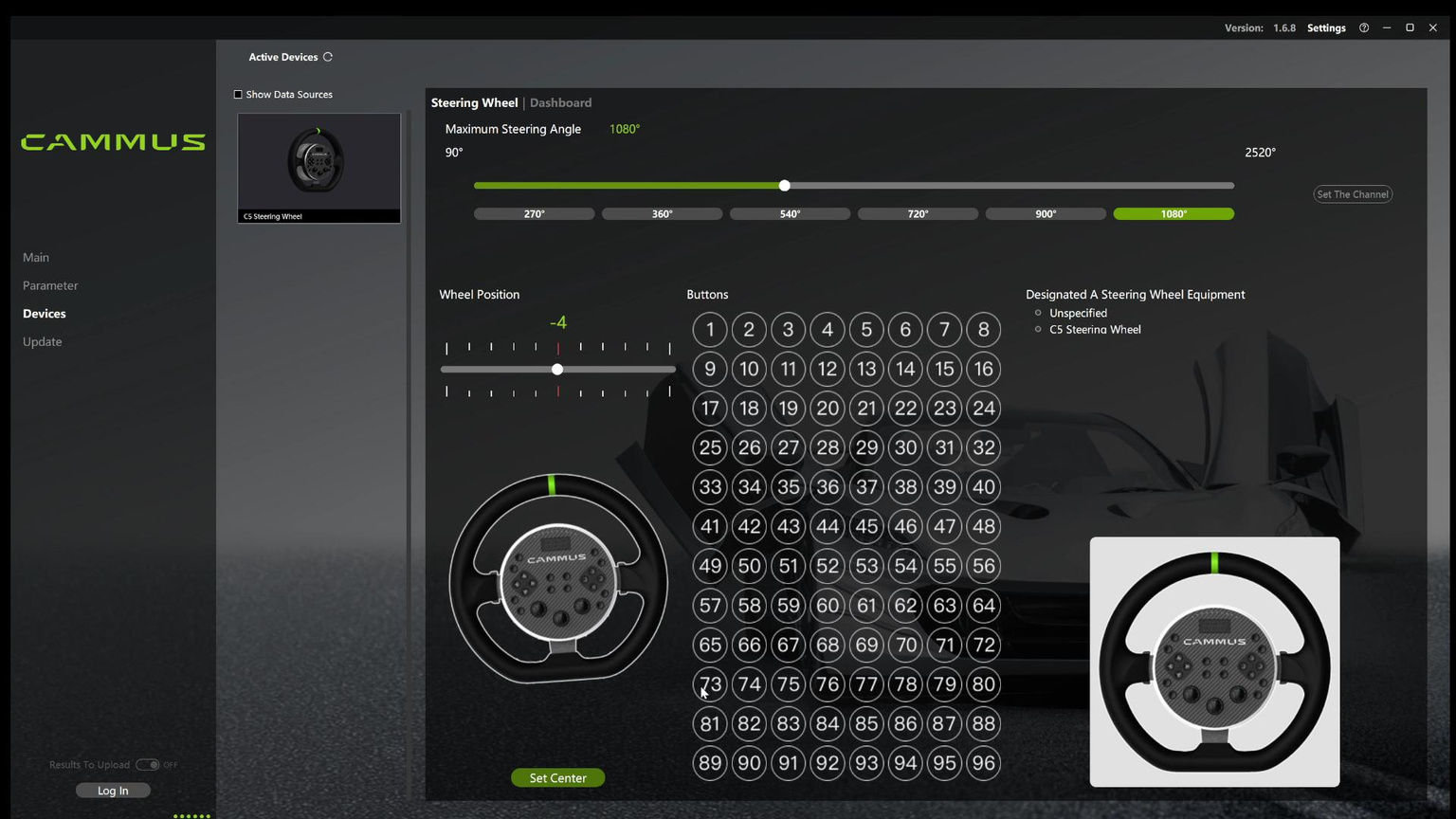This screenshot has height=819, width=1456.
Task: Click button indicator number 67
Action: click(788, 645)
